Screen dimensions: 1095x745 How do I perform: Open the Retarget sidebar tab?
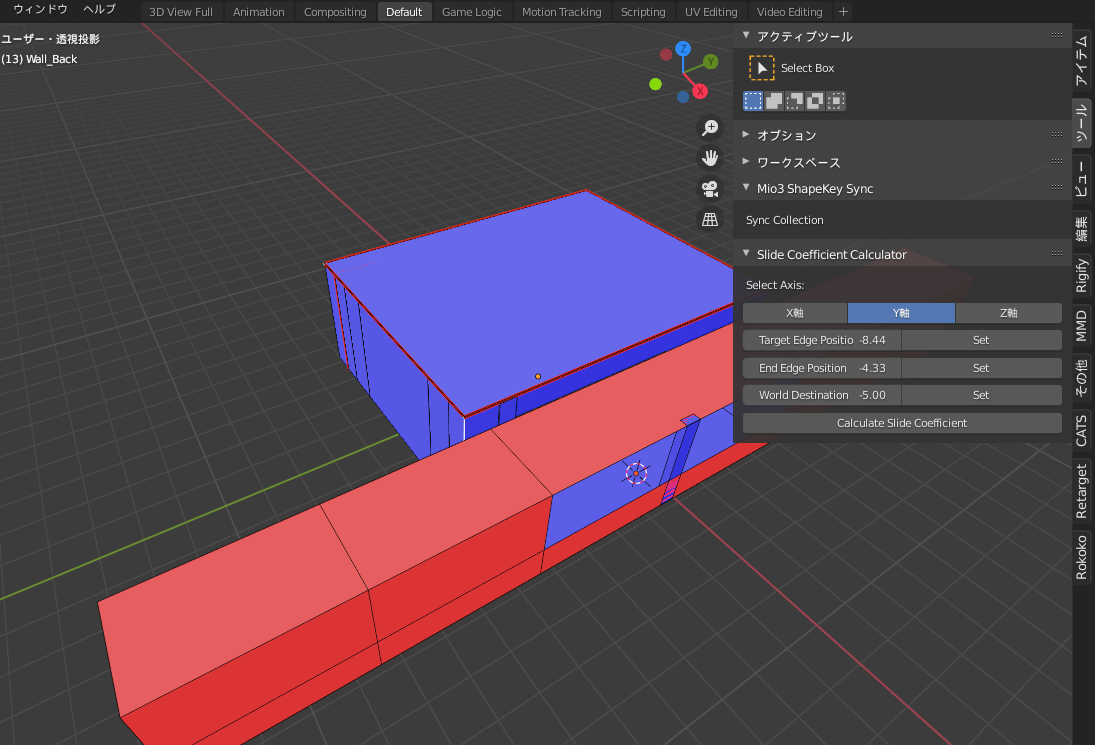click(1082, 491)
